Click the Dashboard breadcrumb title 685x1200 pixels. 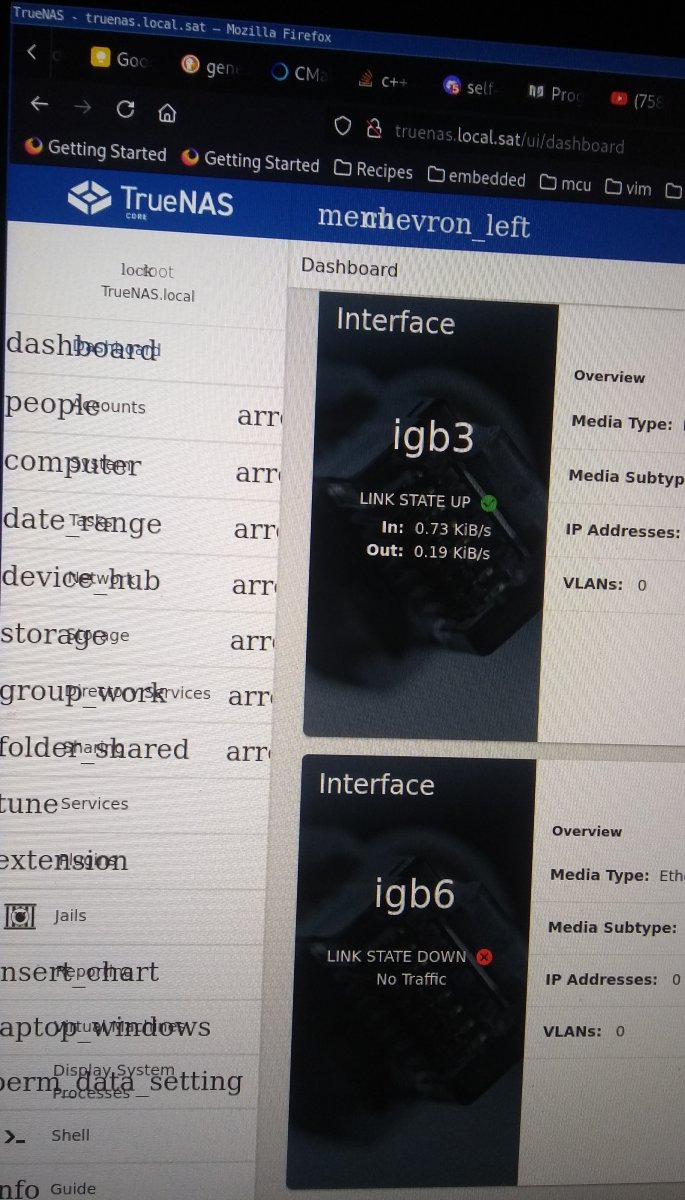point(349,268)
